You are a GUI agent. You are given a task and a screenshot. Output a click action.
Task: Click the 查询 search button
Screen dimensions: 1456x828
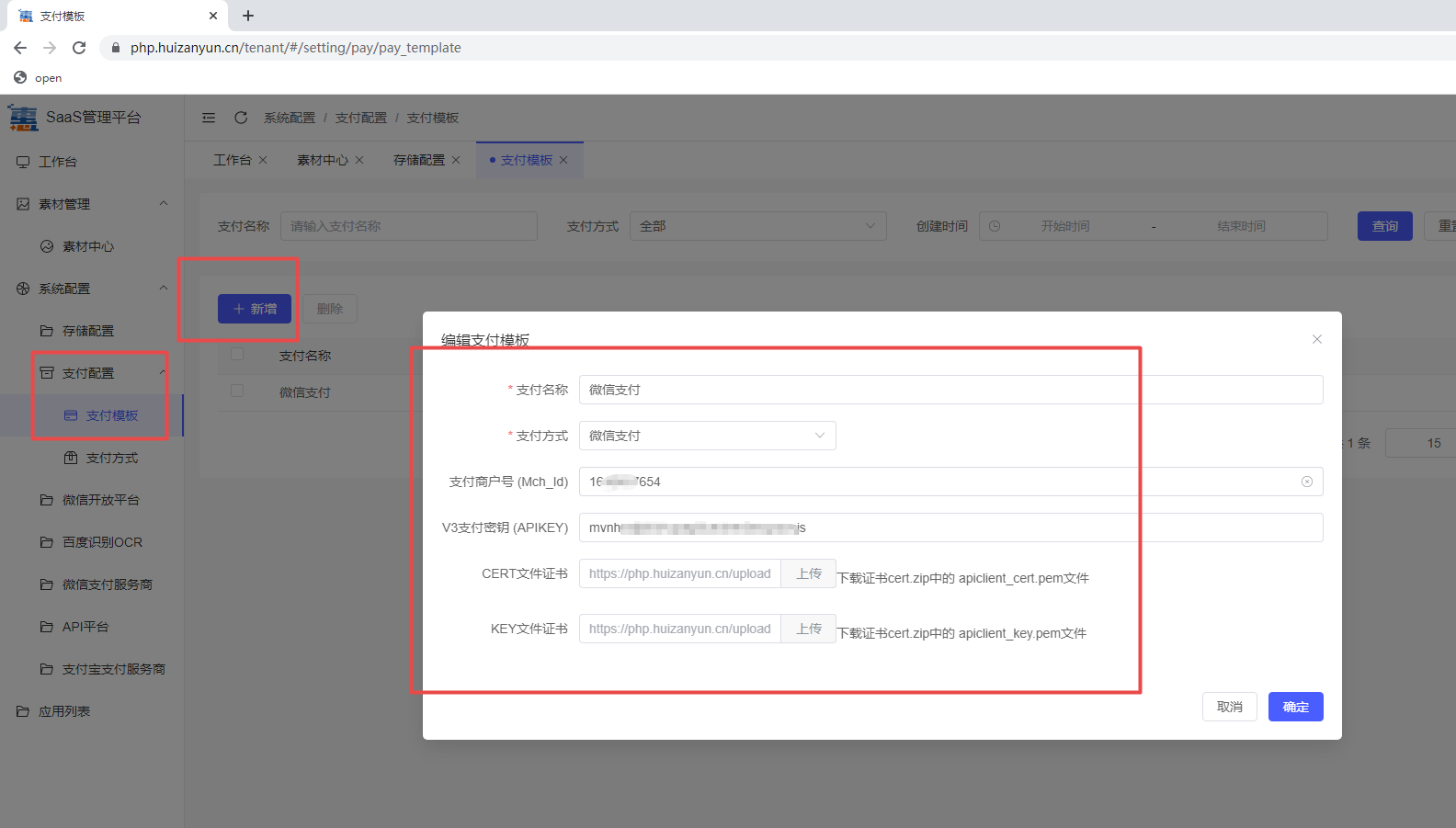1385,226
